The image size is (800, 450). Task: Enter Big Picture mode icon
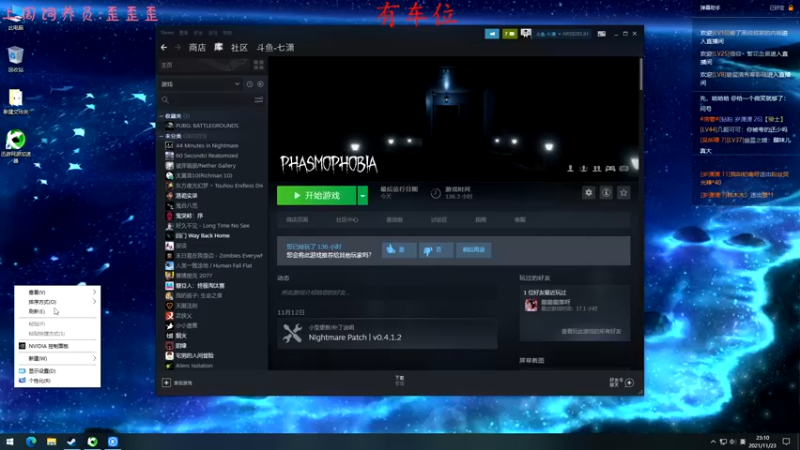(602, 34)
